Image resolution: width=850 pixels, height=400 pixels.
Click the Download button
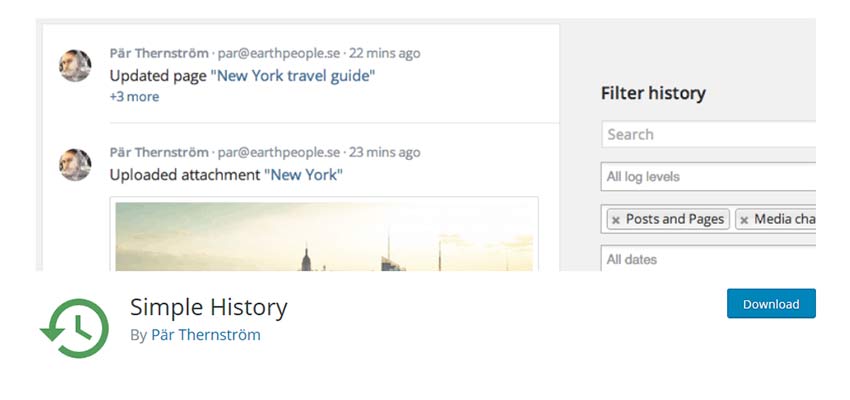pyautogui.click(x=770, y=304)
